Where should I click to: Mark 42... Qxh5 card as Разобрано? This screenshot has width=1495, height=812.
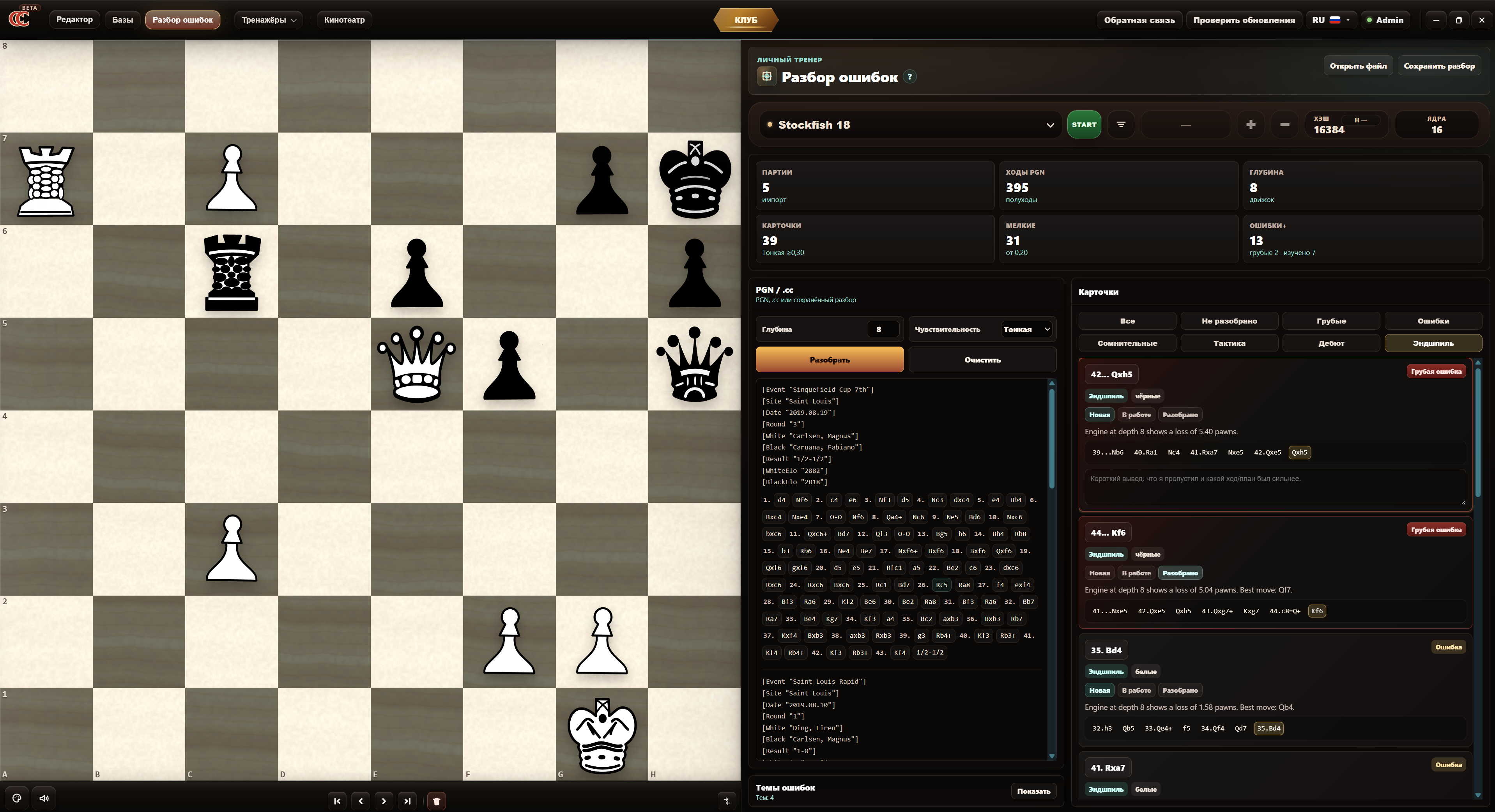tap(1180, 414)
